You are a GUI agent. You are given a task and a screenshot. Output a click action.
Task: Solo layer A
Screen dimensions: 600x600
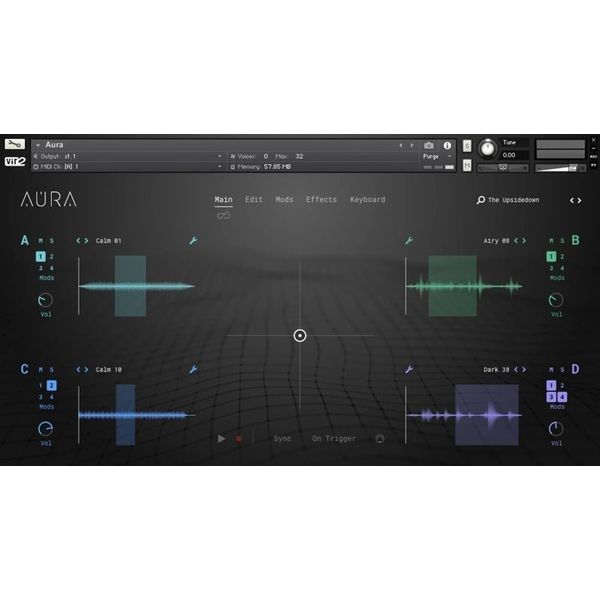tap(52, 241)
